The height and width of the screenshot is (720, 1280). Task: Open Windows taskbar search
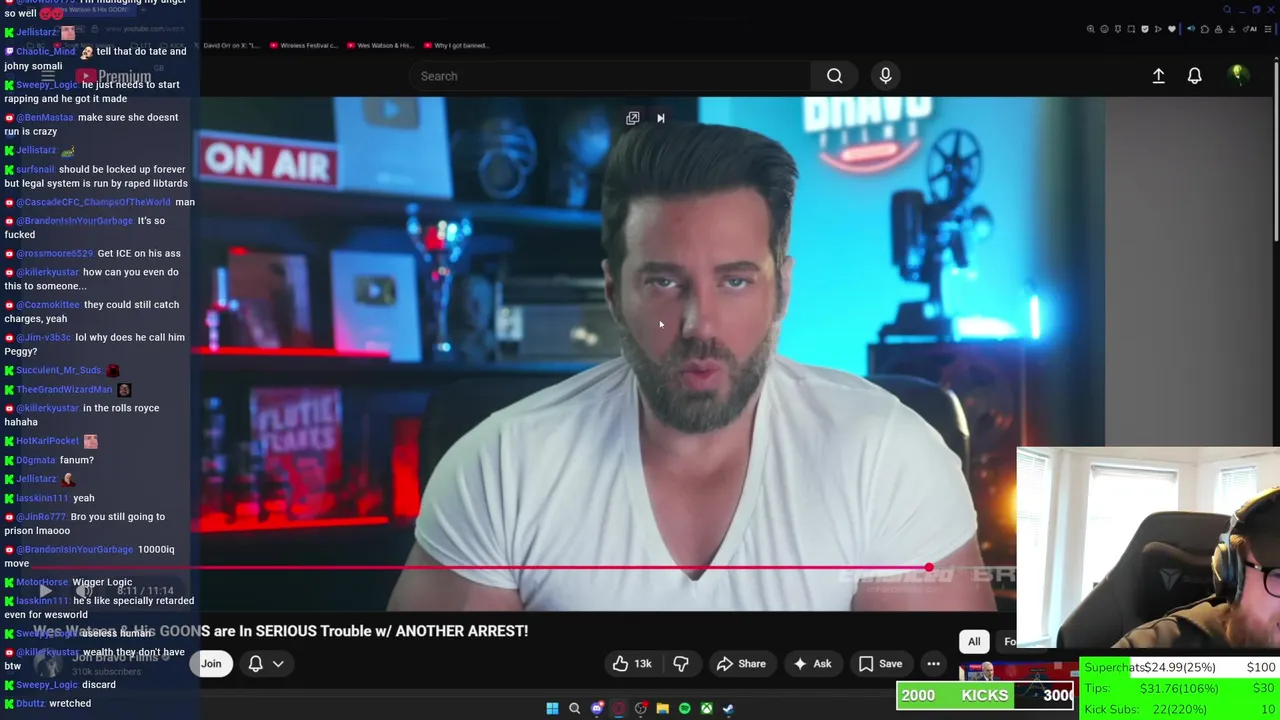point(574,708)
